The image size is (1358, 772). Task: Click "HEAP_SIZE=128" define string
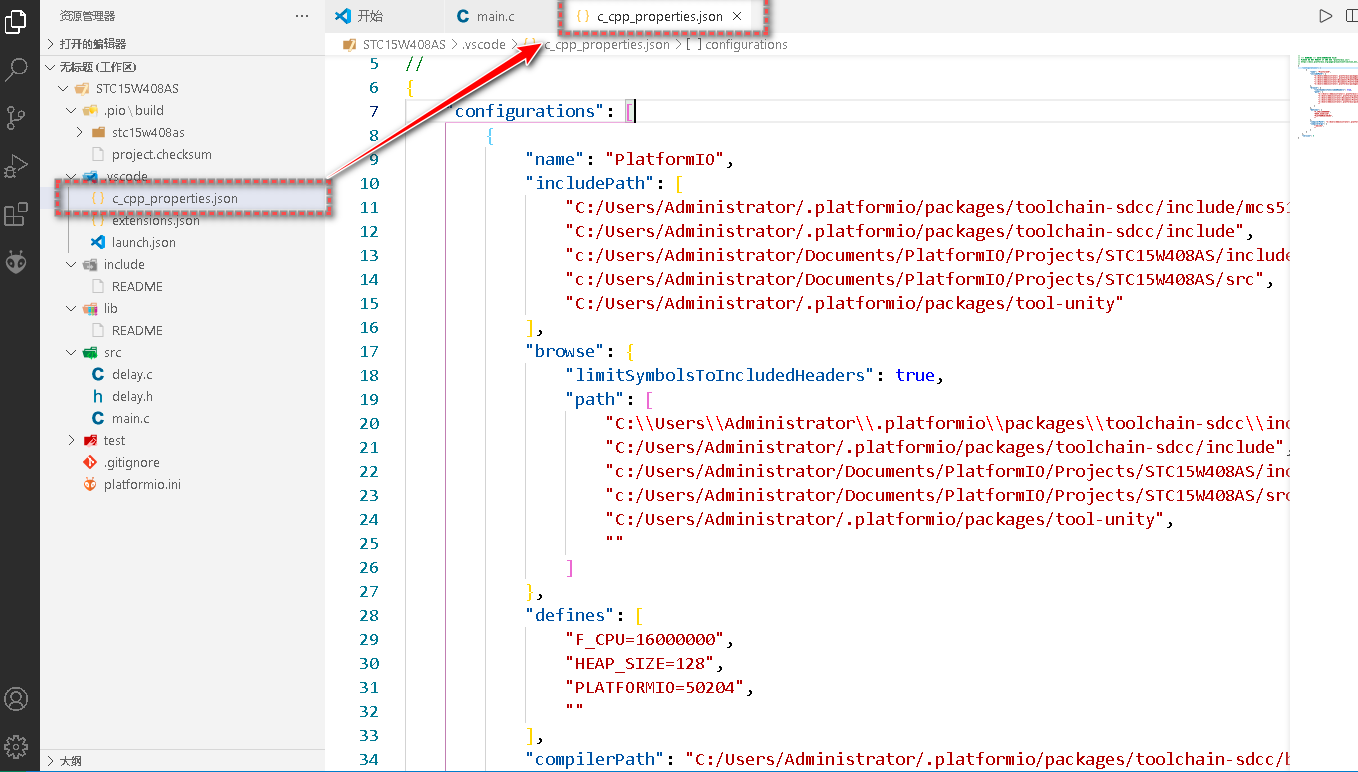(639, 663)
